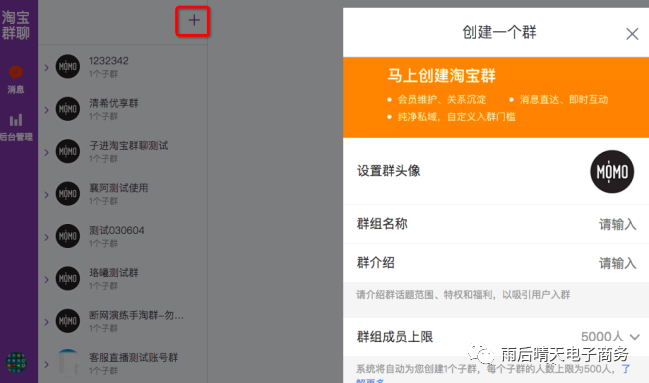The width and height of the screenshot is (649, 383).
Task: Expand the 客服直播测试账号群 chevron
Action: click(x=46, y=364)
